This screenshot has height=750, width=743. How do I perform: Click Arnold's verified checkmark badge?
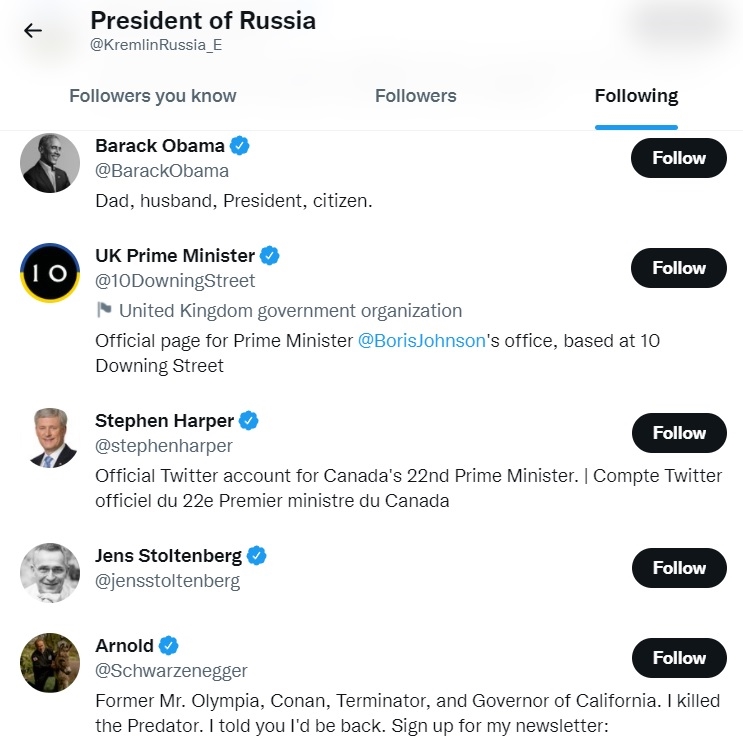pos(169,646)
